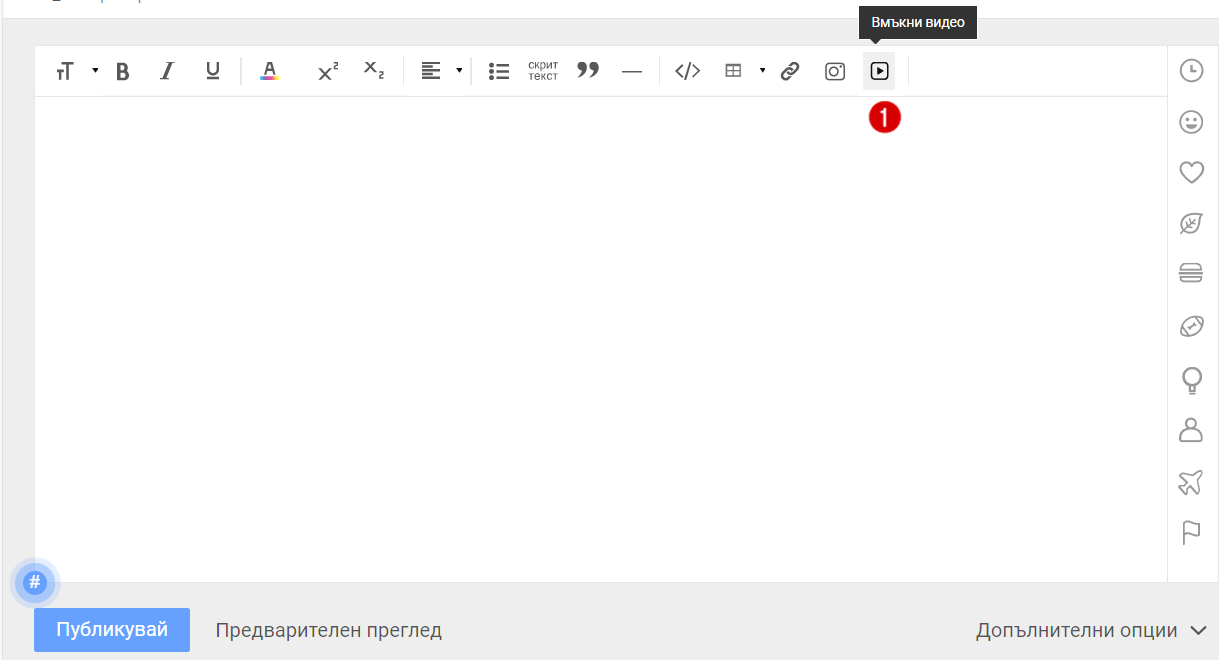This screenshot has height=660, width=1219.
Task: Click the insert link chain icon
Action: [790, 71]
